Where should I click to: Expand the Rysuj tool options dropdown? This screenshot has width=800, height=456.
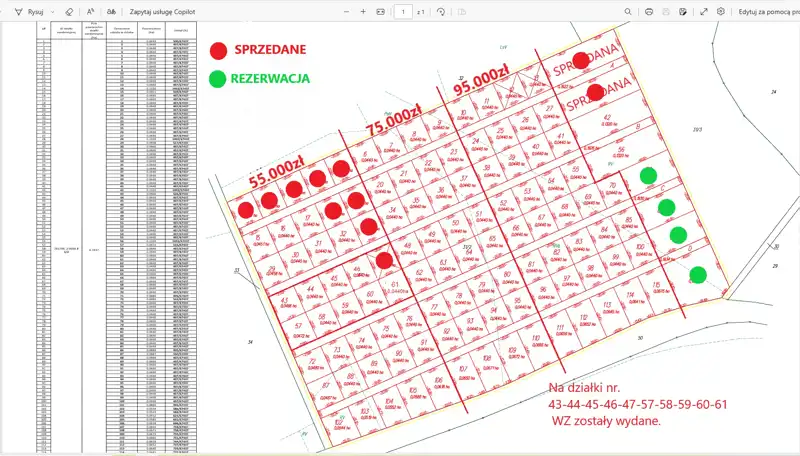[52, 11]
